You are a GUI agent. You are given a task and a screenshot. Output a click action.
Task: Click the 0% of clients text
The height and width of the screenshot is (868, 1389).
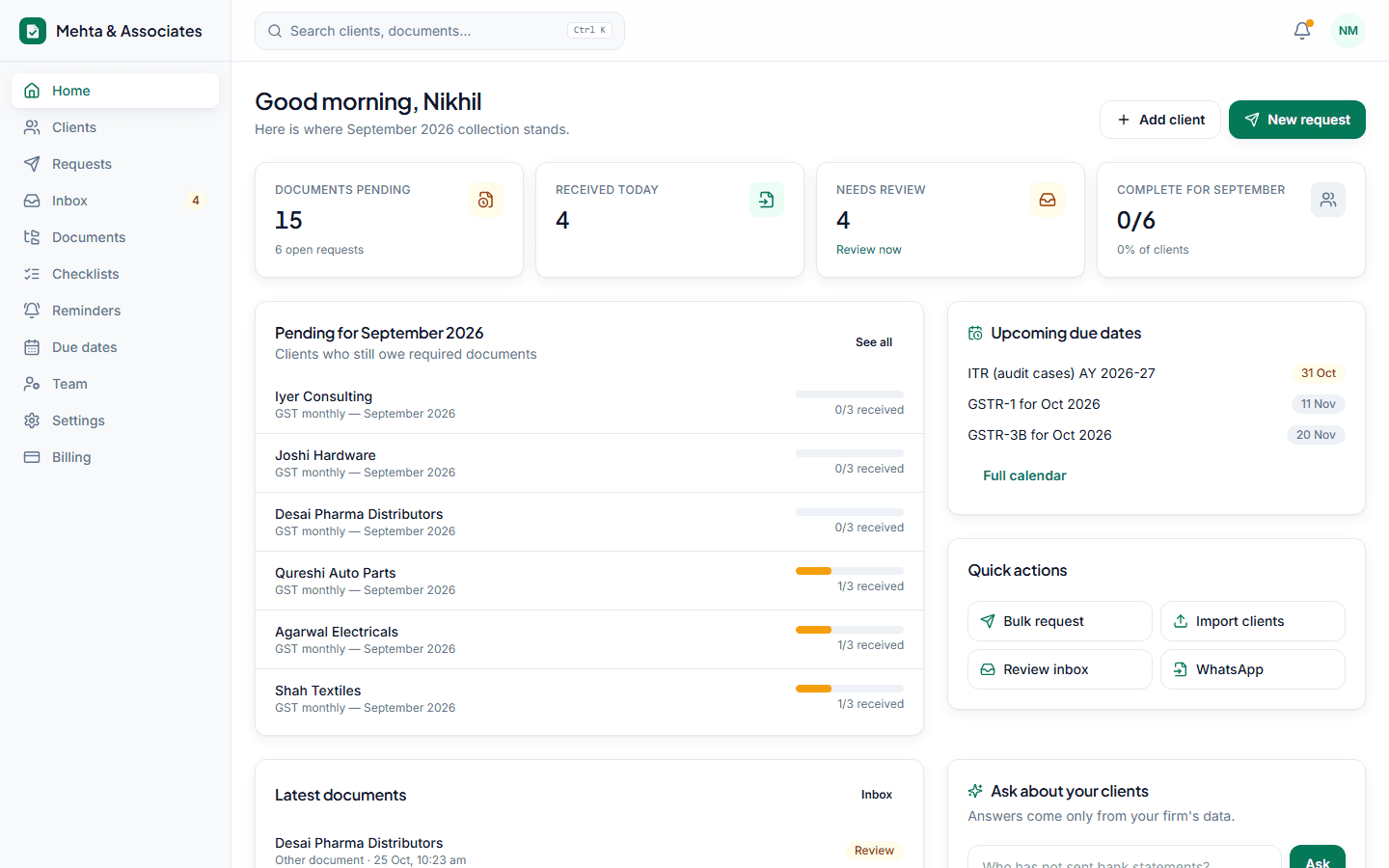1153,250
